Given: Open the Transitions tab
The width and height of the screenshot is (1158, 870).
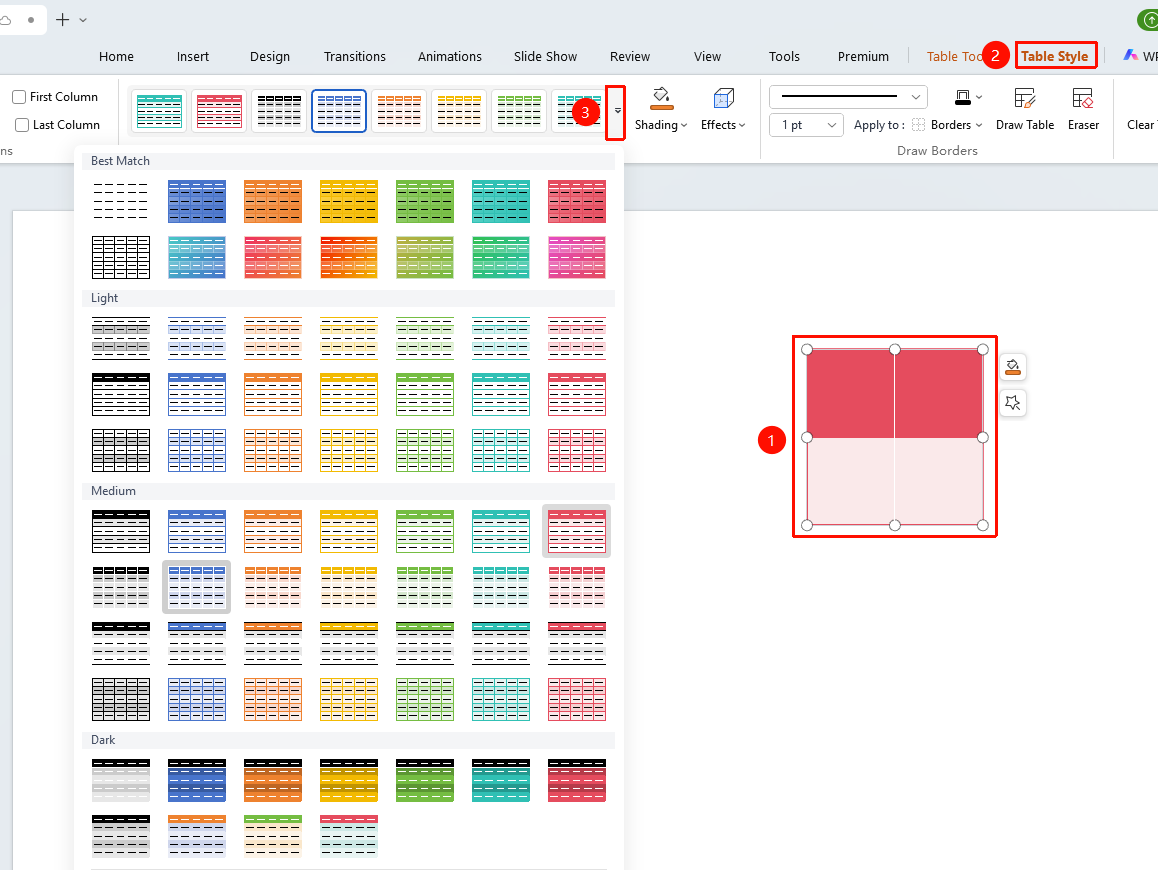Looking at the screenshot, I should point(354,56).
